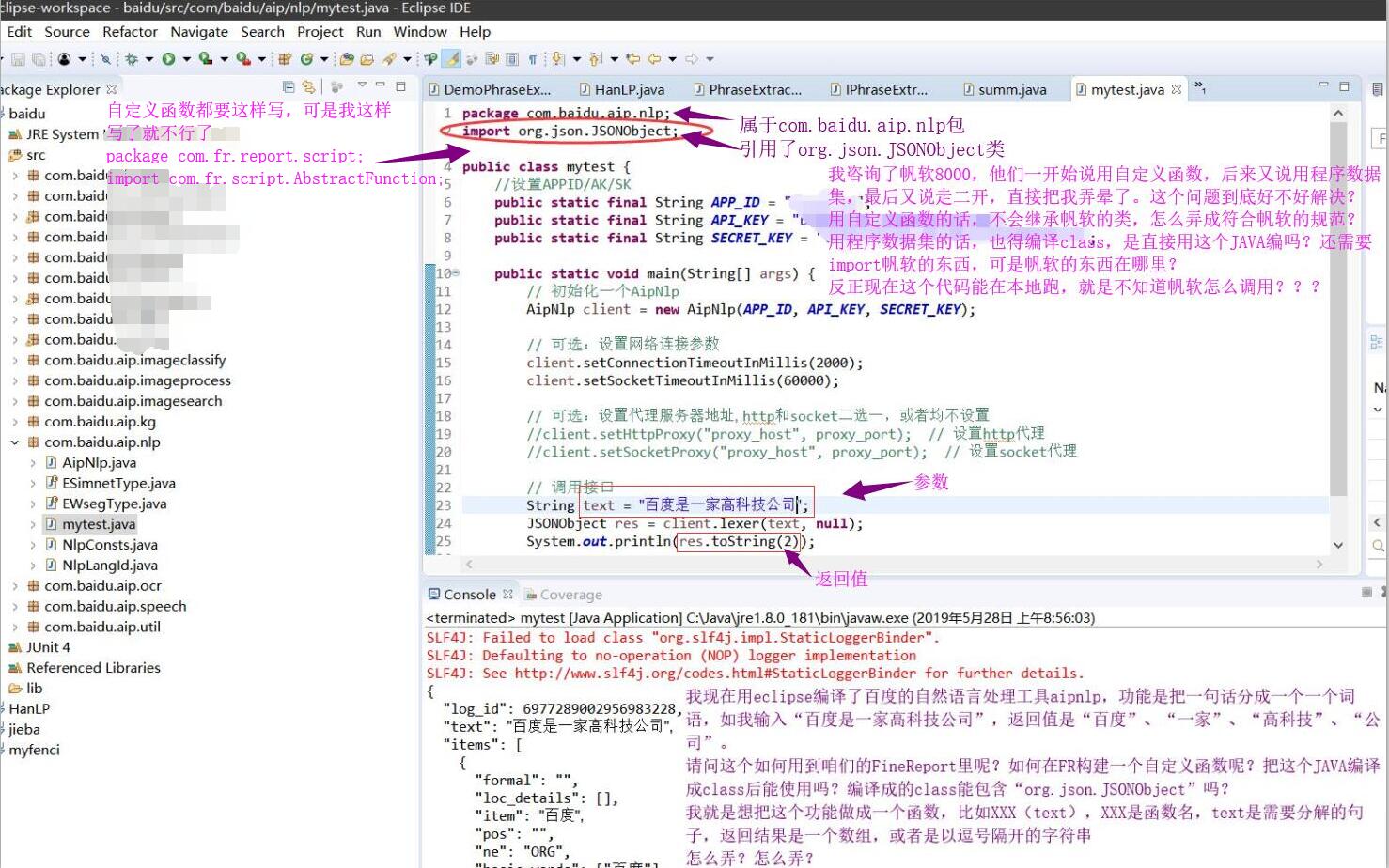Select the Console view tab
1389x868 pixels.
(470, 595)
